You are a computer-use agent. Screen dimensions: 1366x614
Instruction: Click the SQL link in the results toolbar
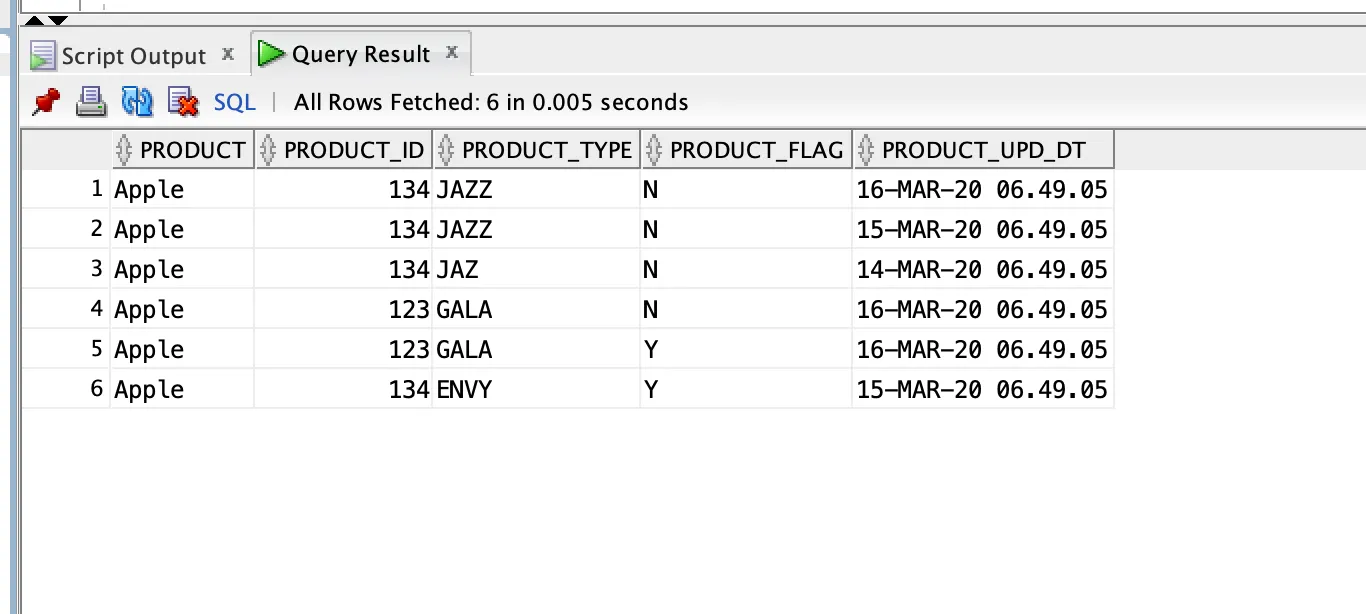click(235, 102)
